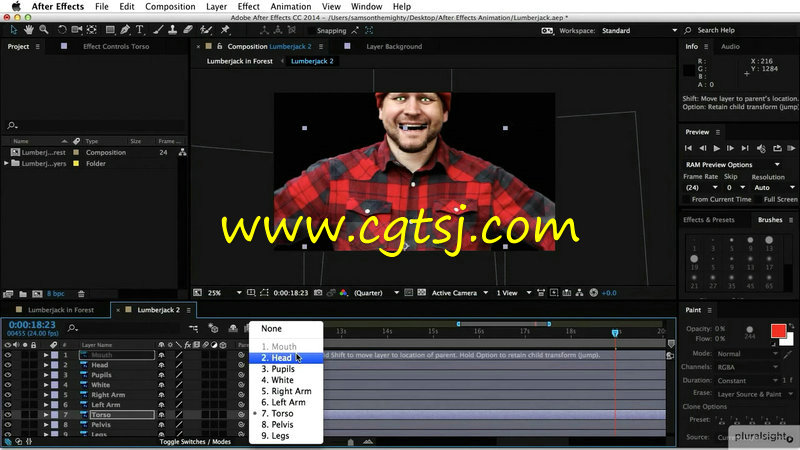Delete selected project item with trash icon
This screenshot has height=450, width=800.
(x=81, y=294)
